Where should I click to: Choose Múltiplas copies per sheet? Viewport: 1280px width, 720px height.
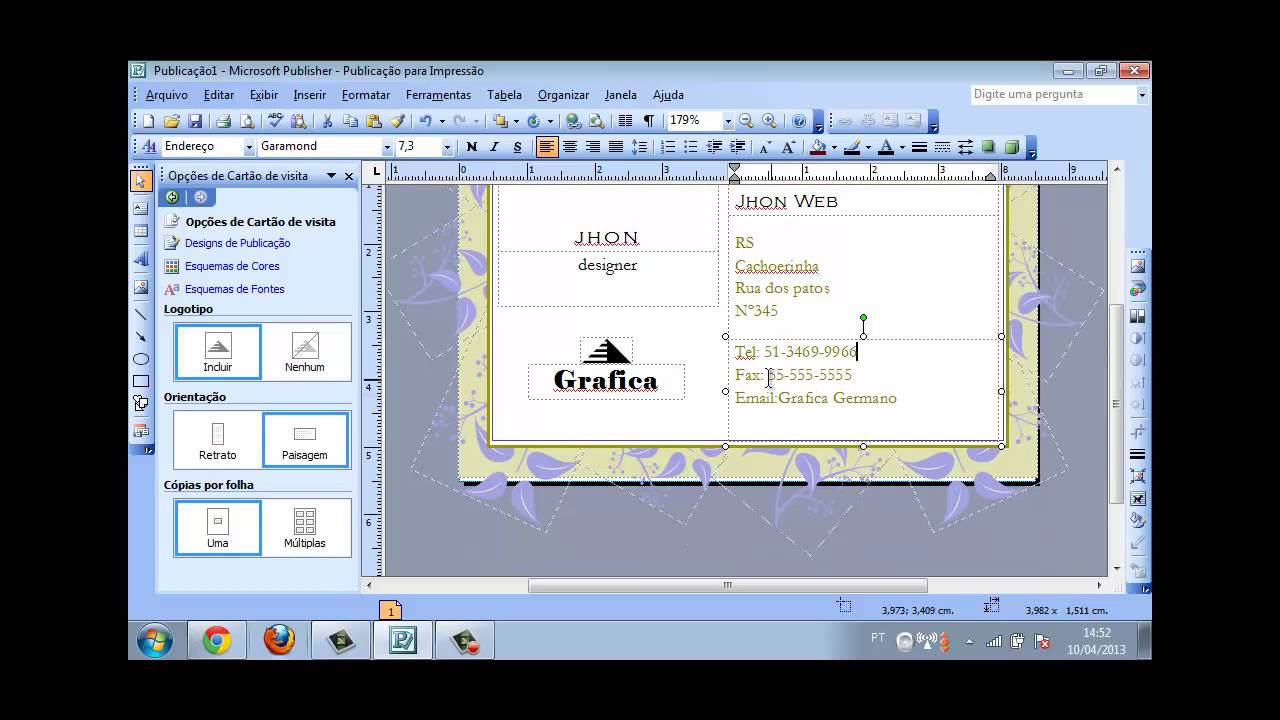point(305,527)
